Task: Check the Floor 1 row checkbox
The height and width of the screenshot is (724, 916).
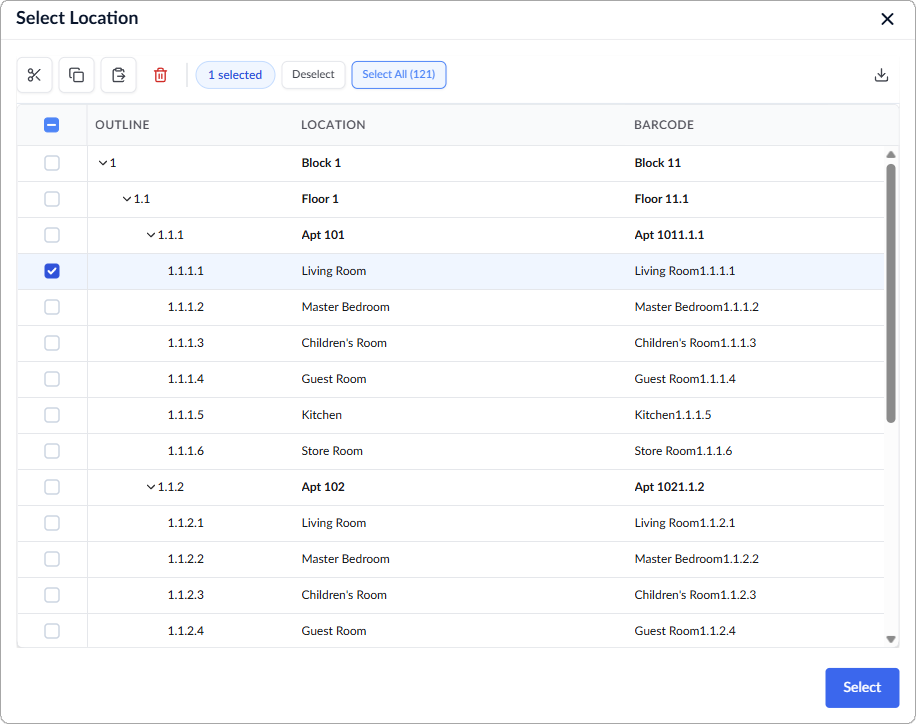Action: click(x=52, y=199)
